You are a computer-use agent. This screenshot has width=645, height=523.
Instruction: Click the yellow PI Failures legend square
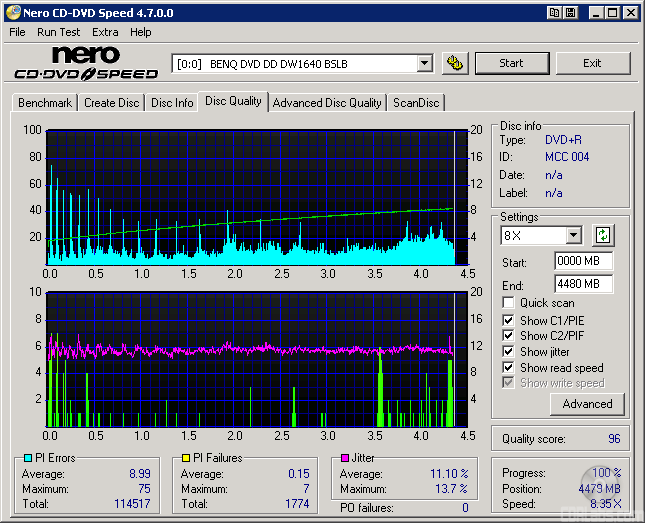185,458
